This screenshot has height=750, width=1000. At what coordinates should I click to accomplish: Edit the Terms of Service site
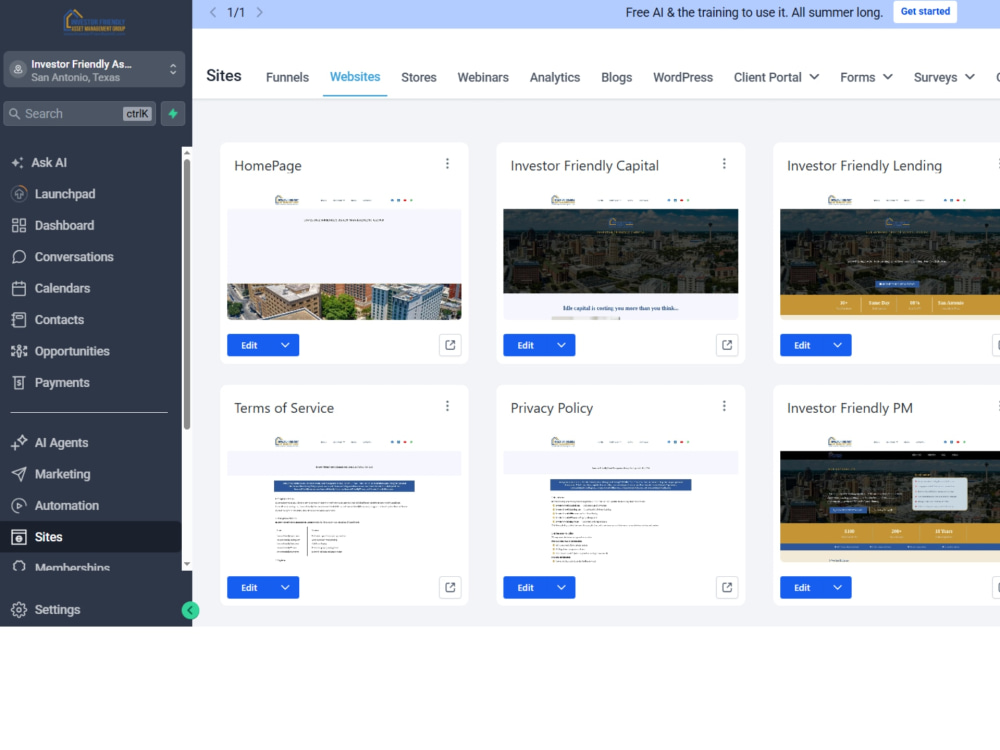click(x=249, y=587)
